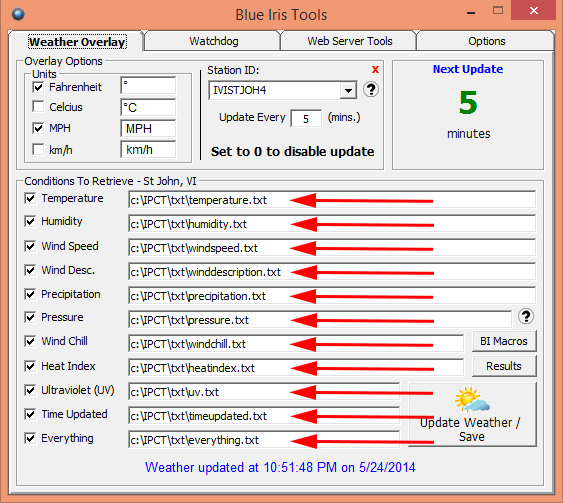Toggle the Pressure checkbox

pos(30,317)
